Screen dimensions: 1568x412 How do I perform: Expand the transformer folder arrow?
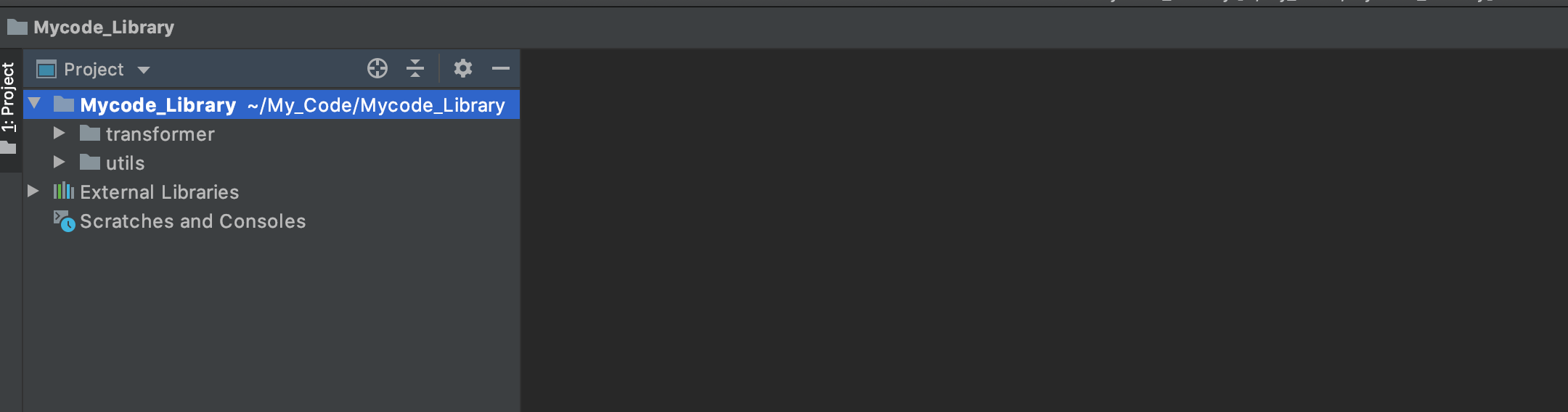60,133
